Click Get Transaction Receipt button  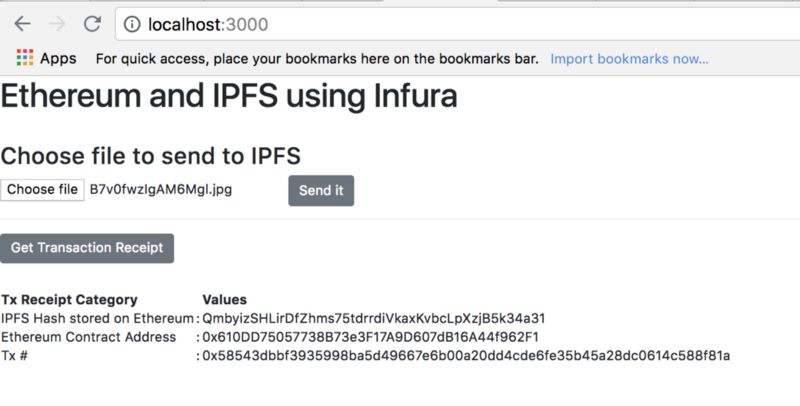click(x=87, y=248)
